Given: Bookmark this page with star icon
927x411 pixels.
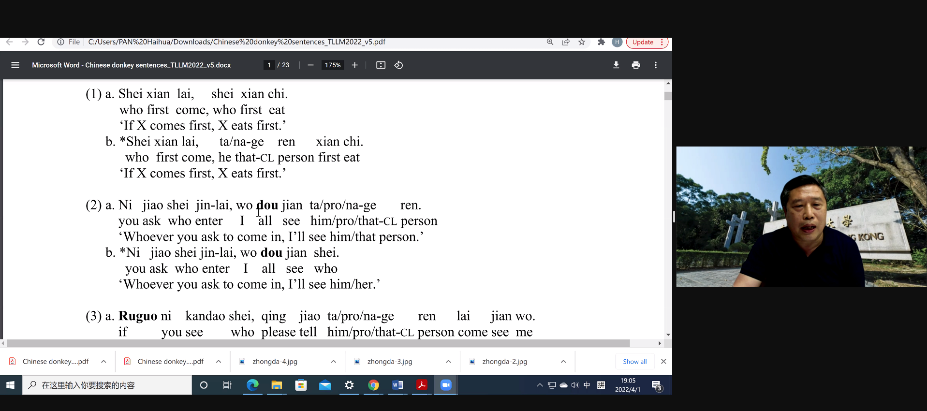Looking at the screenshot, I should click(583, 42).
